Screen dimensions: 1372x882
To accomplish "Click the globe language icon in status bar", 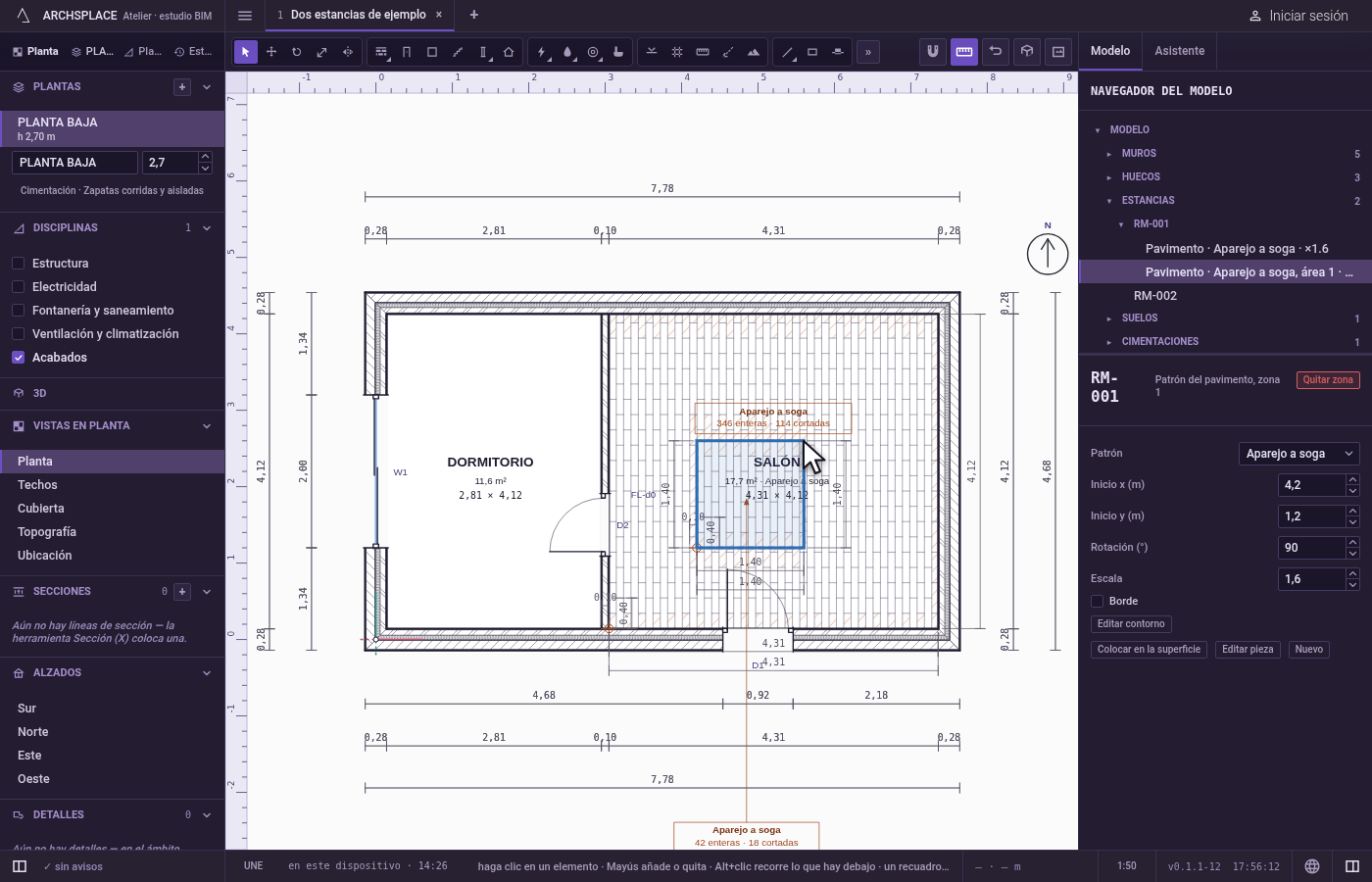I will click(1312, 866).
